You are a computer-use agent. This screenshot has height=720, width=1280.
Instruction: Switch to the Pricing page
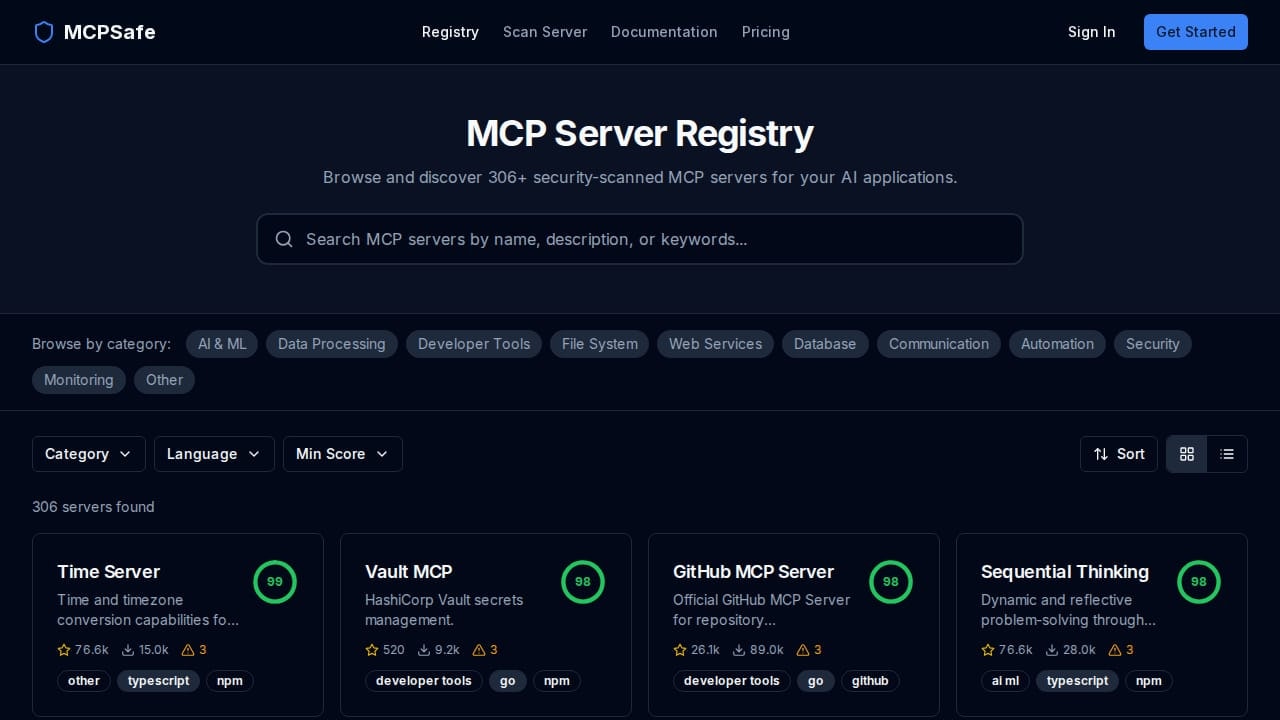[x=766, y=32]
